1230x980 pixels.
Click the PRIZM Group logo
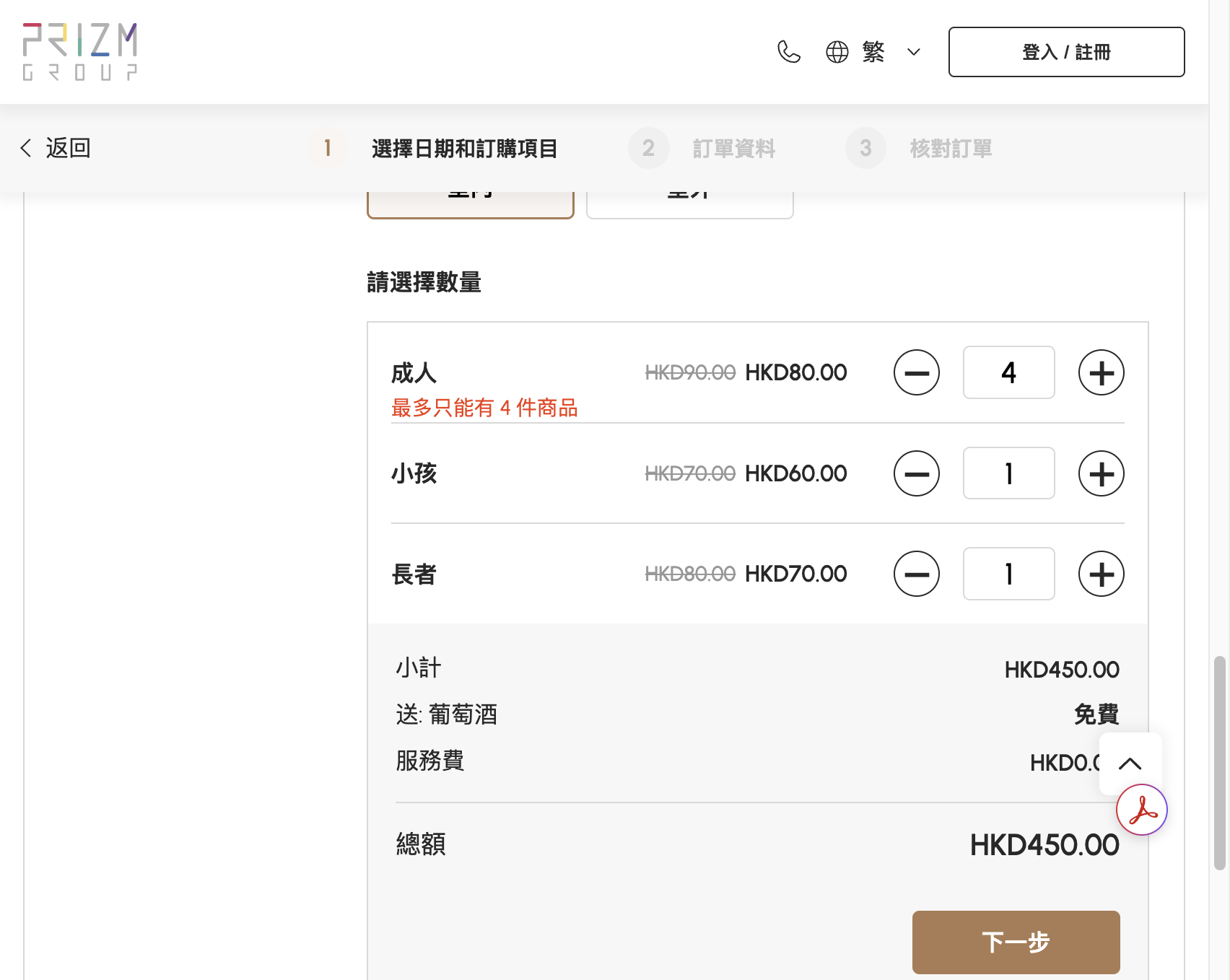(79, 51)
